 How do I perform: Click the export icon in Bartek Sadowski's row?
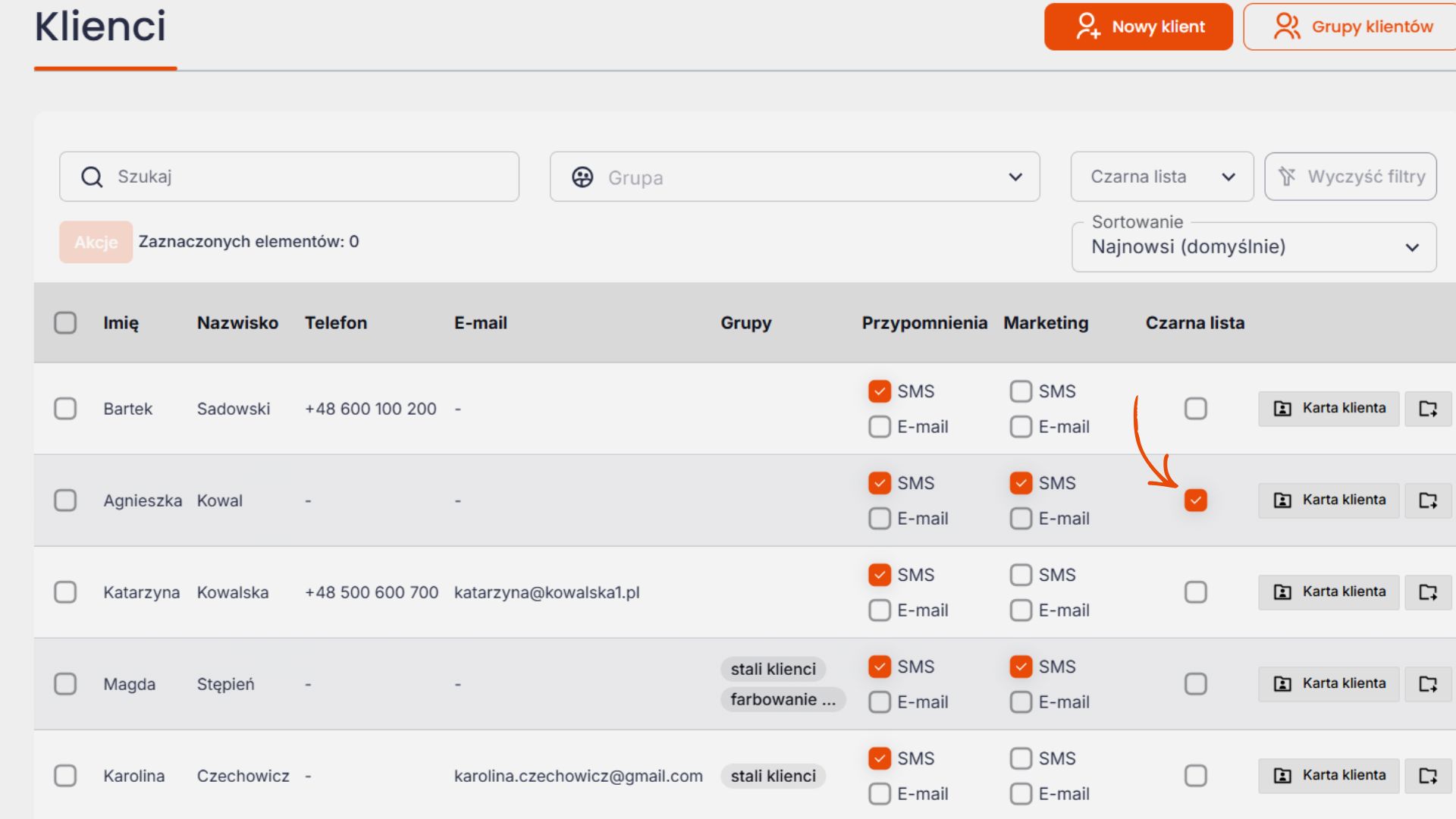click(x=1428, y=409)
